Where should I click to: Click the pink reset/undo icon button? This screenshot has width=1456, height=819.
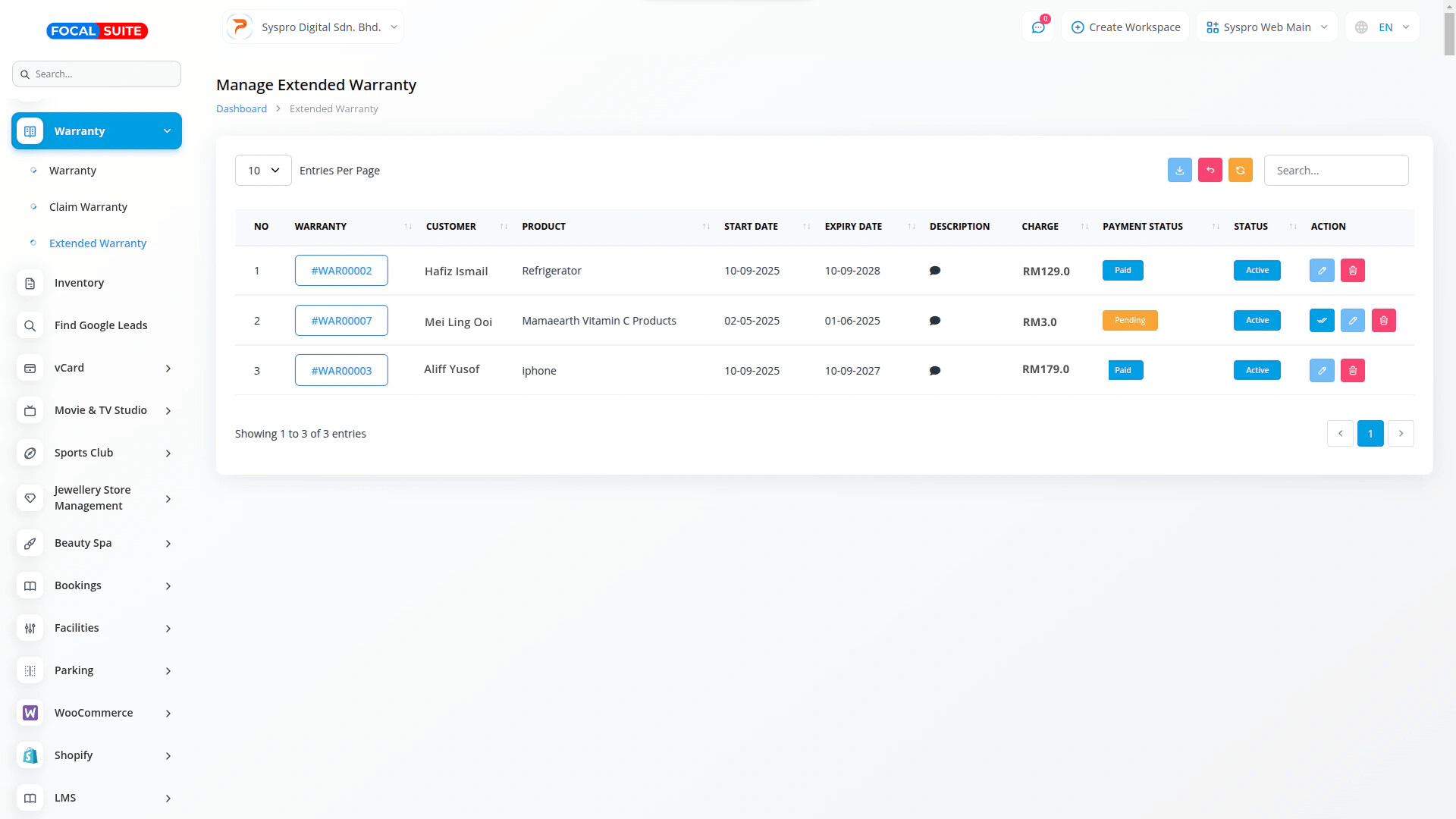coord(1210,171)
